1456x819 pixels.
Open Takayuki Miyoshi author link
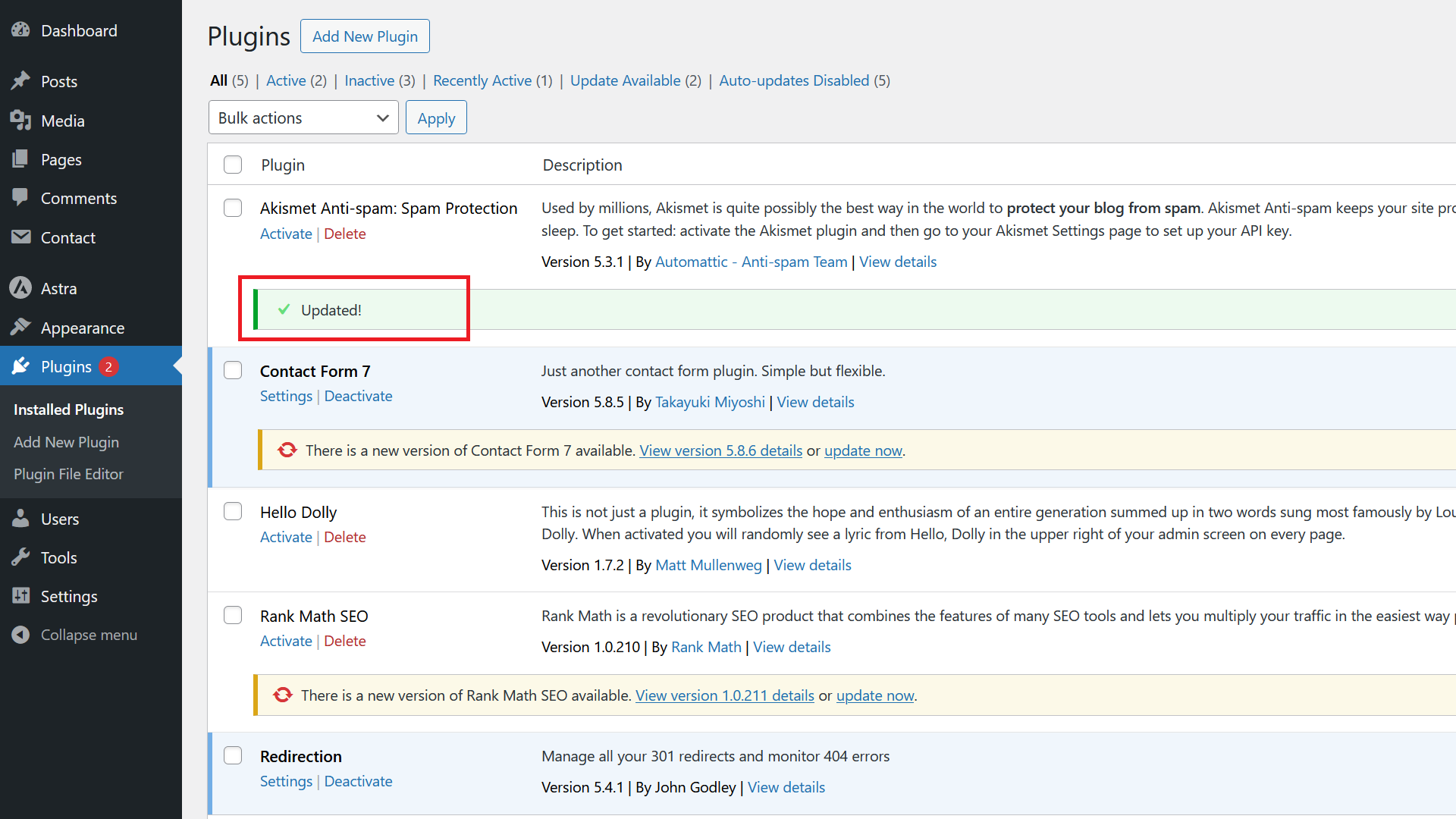tap(710, 402)
